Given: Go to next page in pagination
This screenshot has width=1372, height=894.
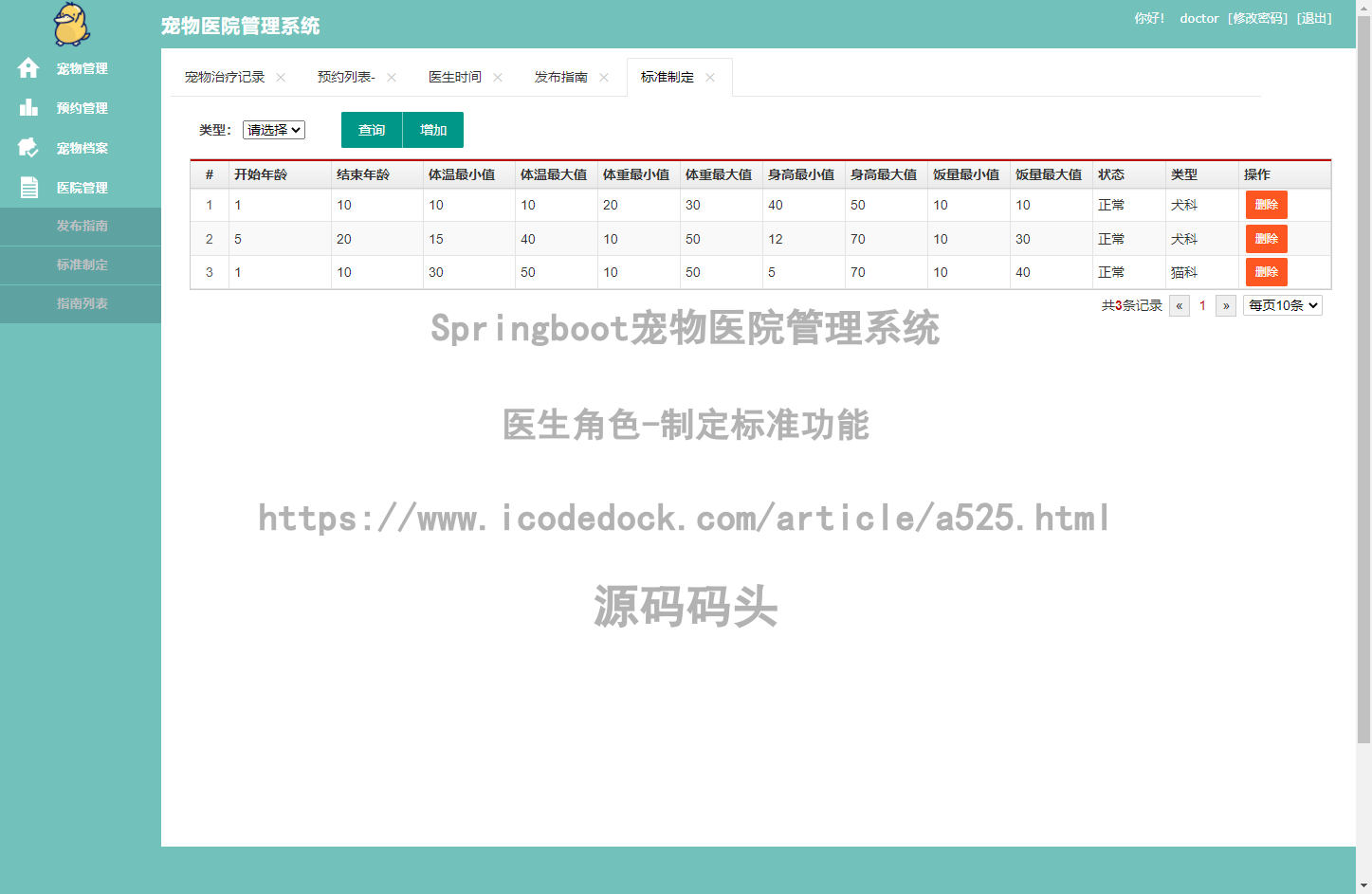Looking at the screenshot, I should (1226, 305).
